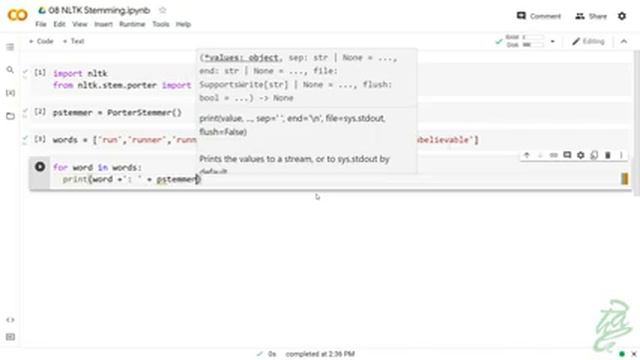
Task: Open the Files folder sidebar icon
Action: pyautogui.click(x=10, y=116)
